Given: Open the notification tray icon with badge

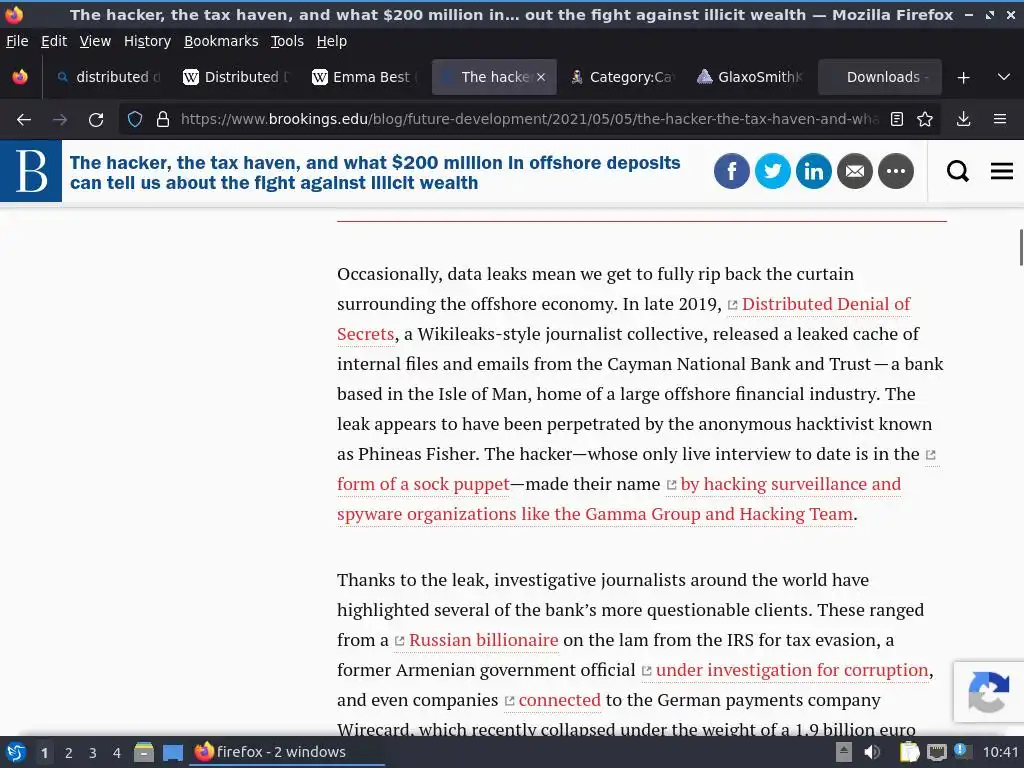Looking at the screenshot, I should 962,751.
